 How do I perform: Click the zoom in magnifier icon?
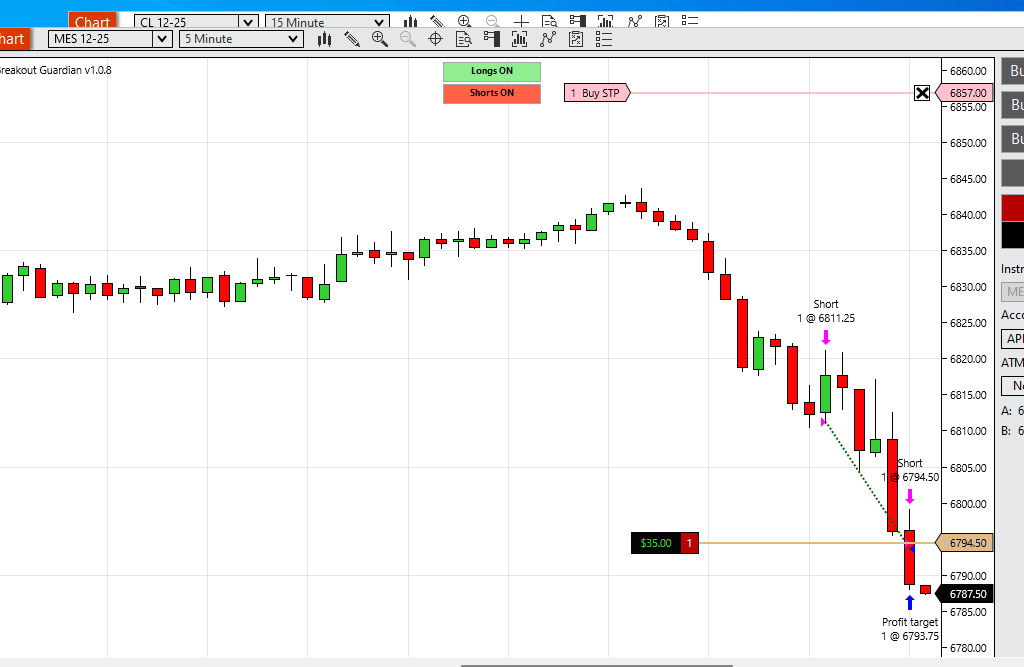click(x=379, y=39)
